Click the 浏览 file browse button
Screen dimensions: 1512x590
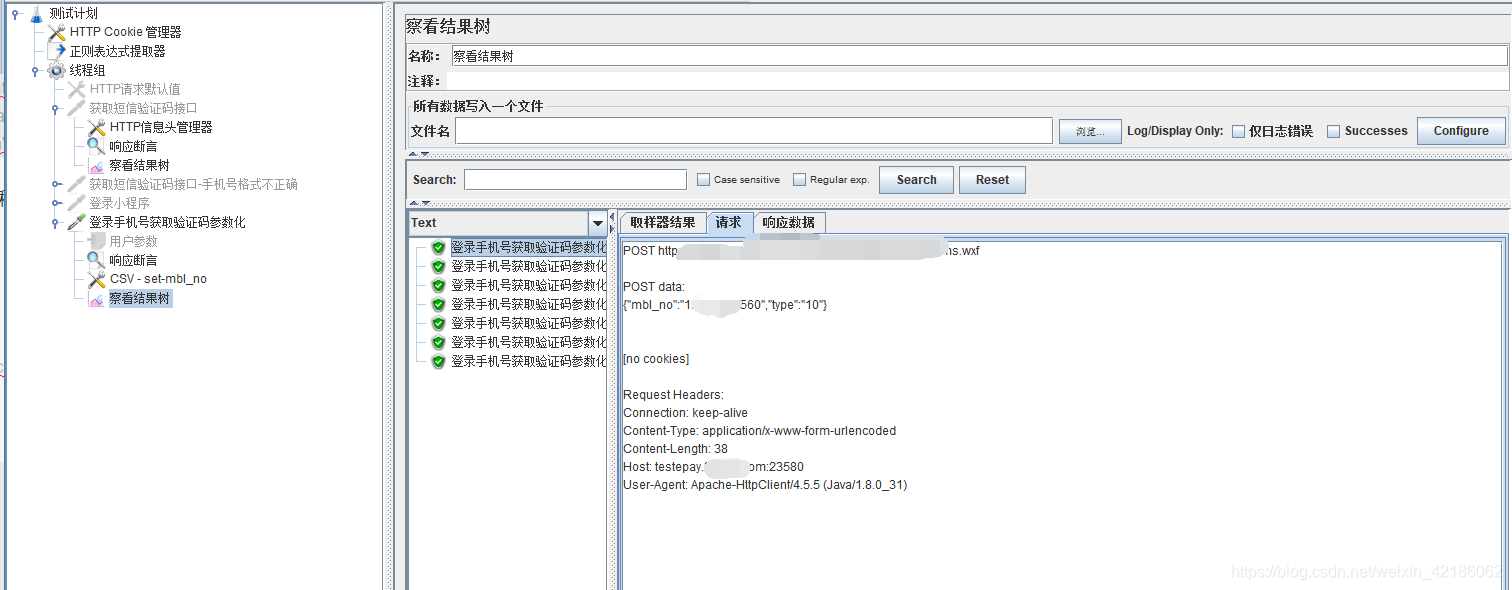[1089, 130]
